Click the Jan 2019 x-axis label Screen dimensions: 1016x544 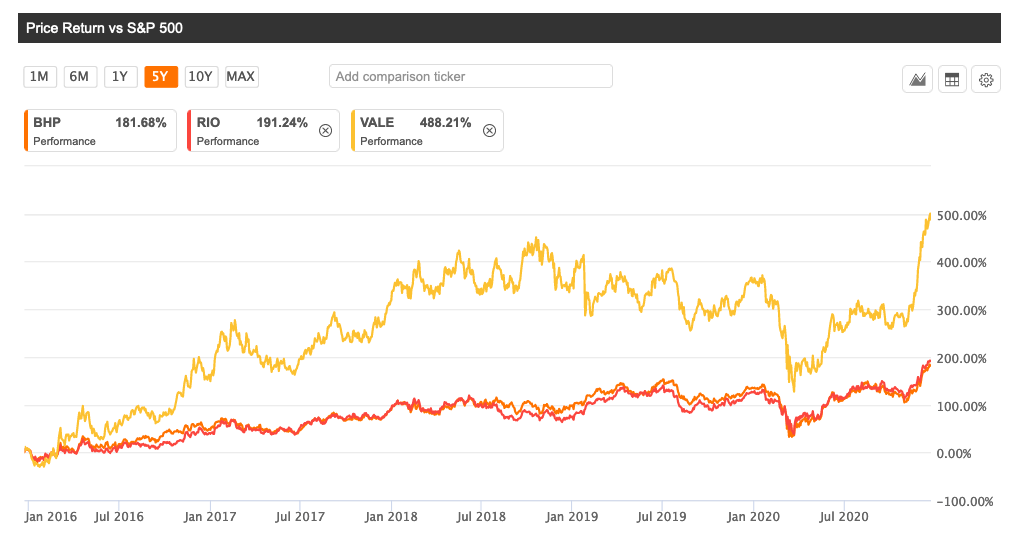click(x=572, y=517)
